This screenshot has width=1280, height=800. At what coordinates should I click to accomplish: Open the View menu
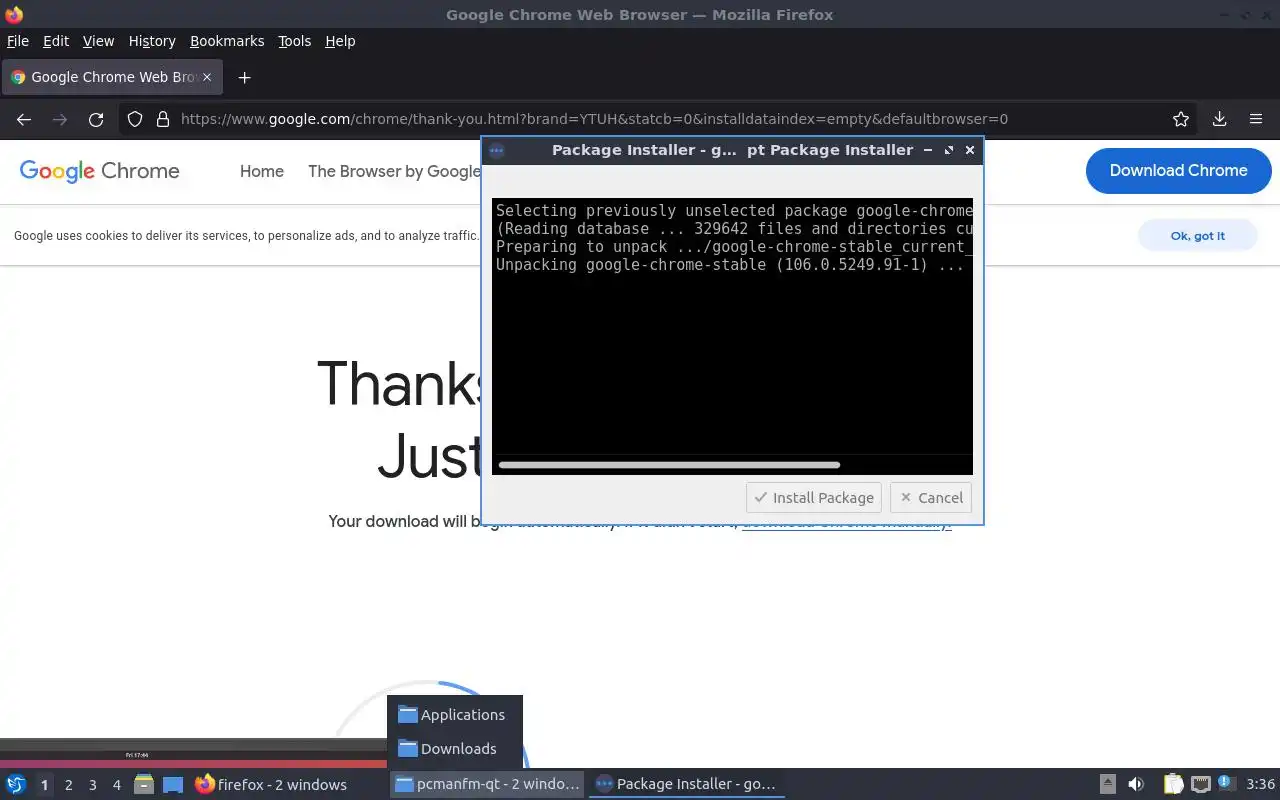[98, 41]
